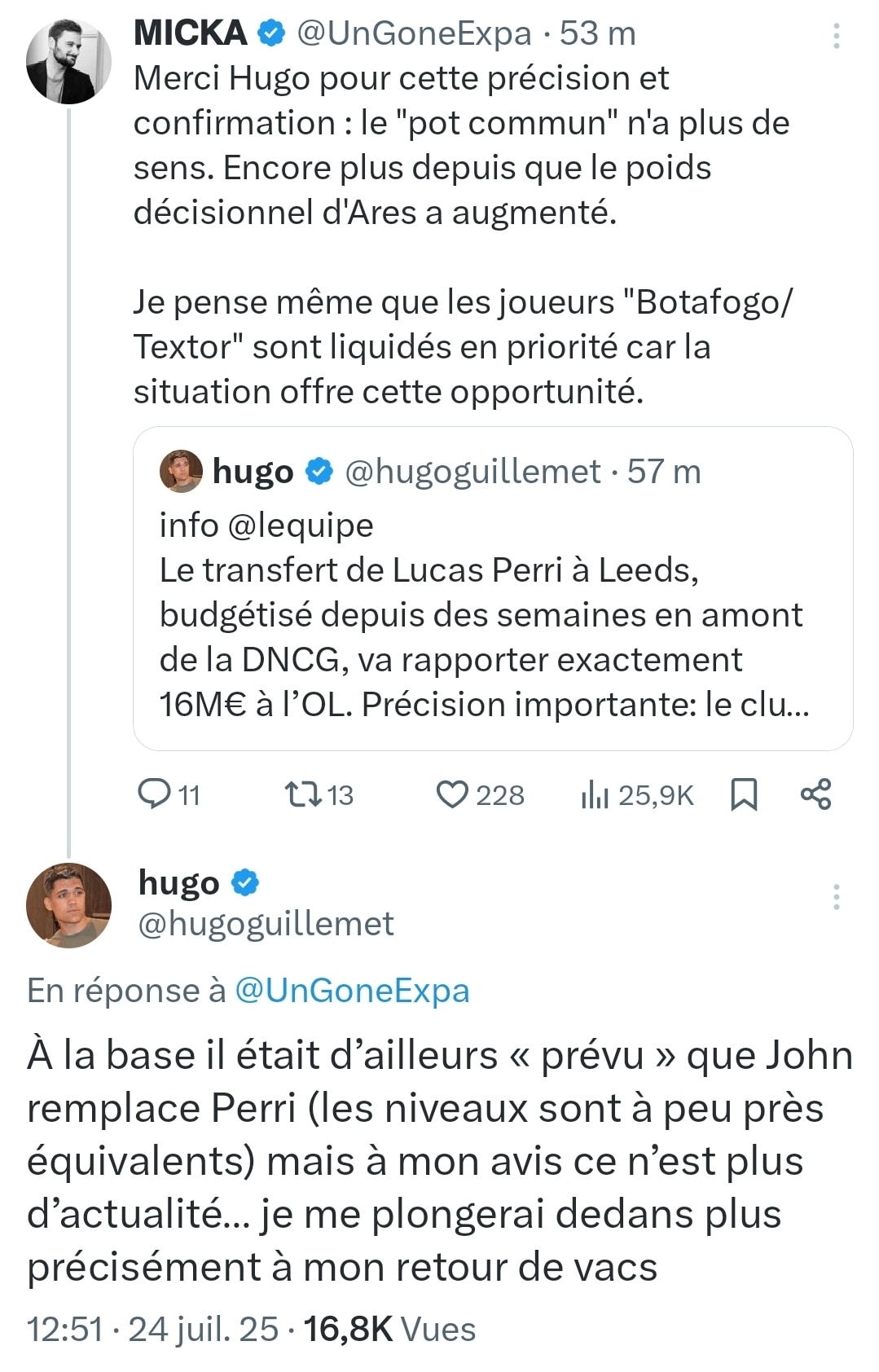Expand quoted tweet about Lucas Perri transfer
Viewport: 879px width, 1372px height.
point(493,588)
